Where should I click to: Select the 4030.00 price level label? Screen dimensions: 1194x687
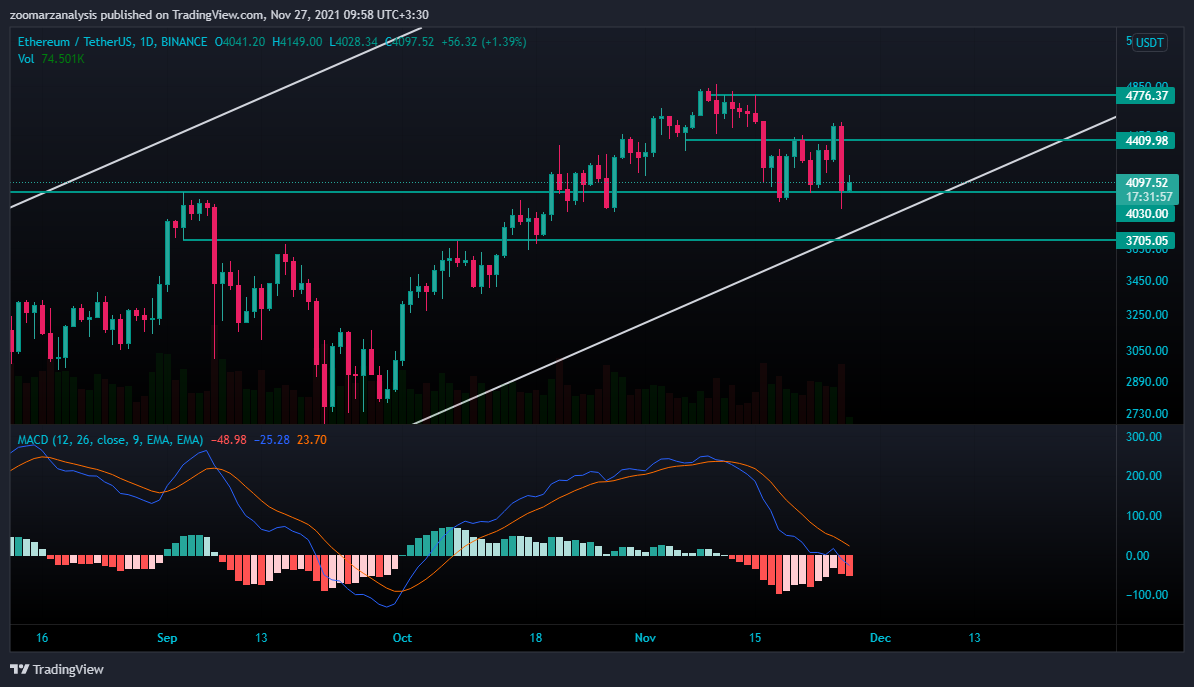tap(1146, 213)
